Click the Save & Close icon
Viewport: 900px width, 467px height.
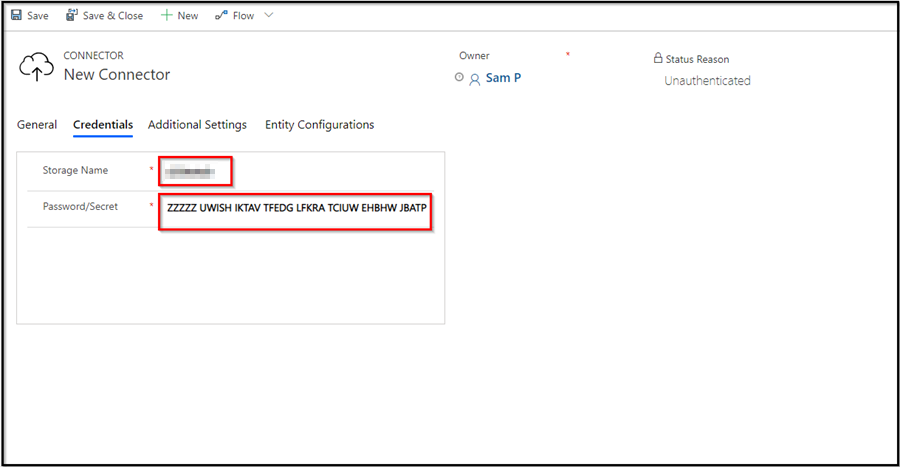(x=72, y=16)
